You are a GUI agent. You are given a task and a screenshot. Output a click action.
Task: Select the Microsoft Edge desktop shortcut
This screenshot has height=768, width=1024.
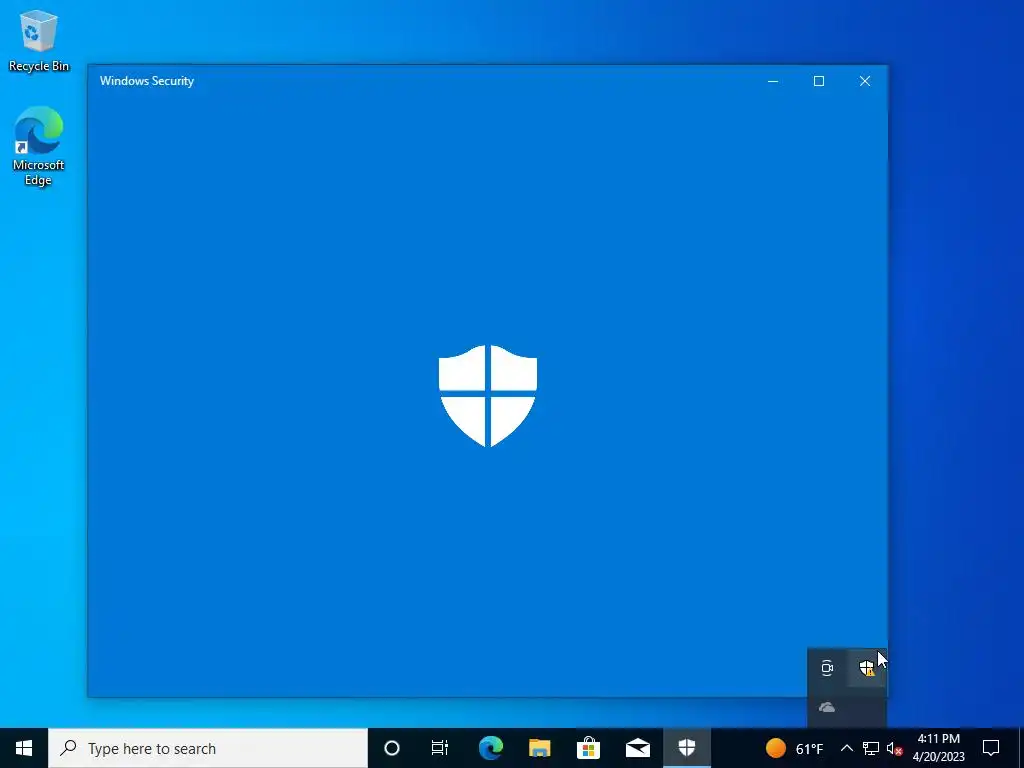click(39, 146)
